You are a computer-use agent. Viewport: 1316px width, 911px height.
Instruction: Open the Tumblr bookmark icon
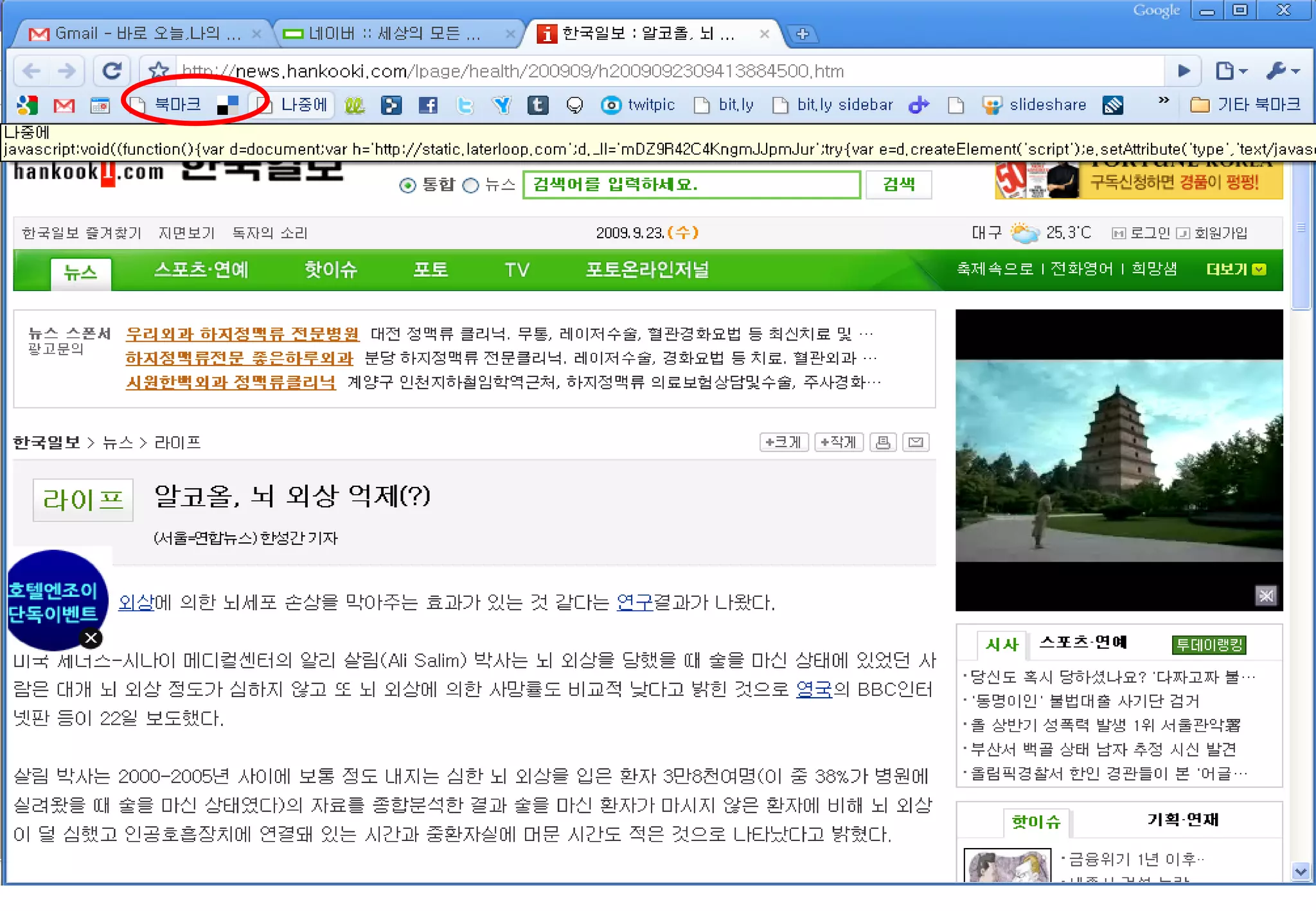click(x=538, y=105)
